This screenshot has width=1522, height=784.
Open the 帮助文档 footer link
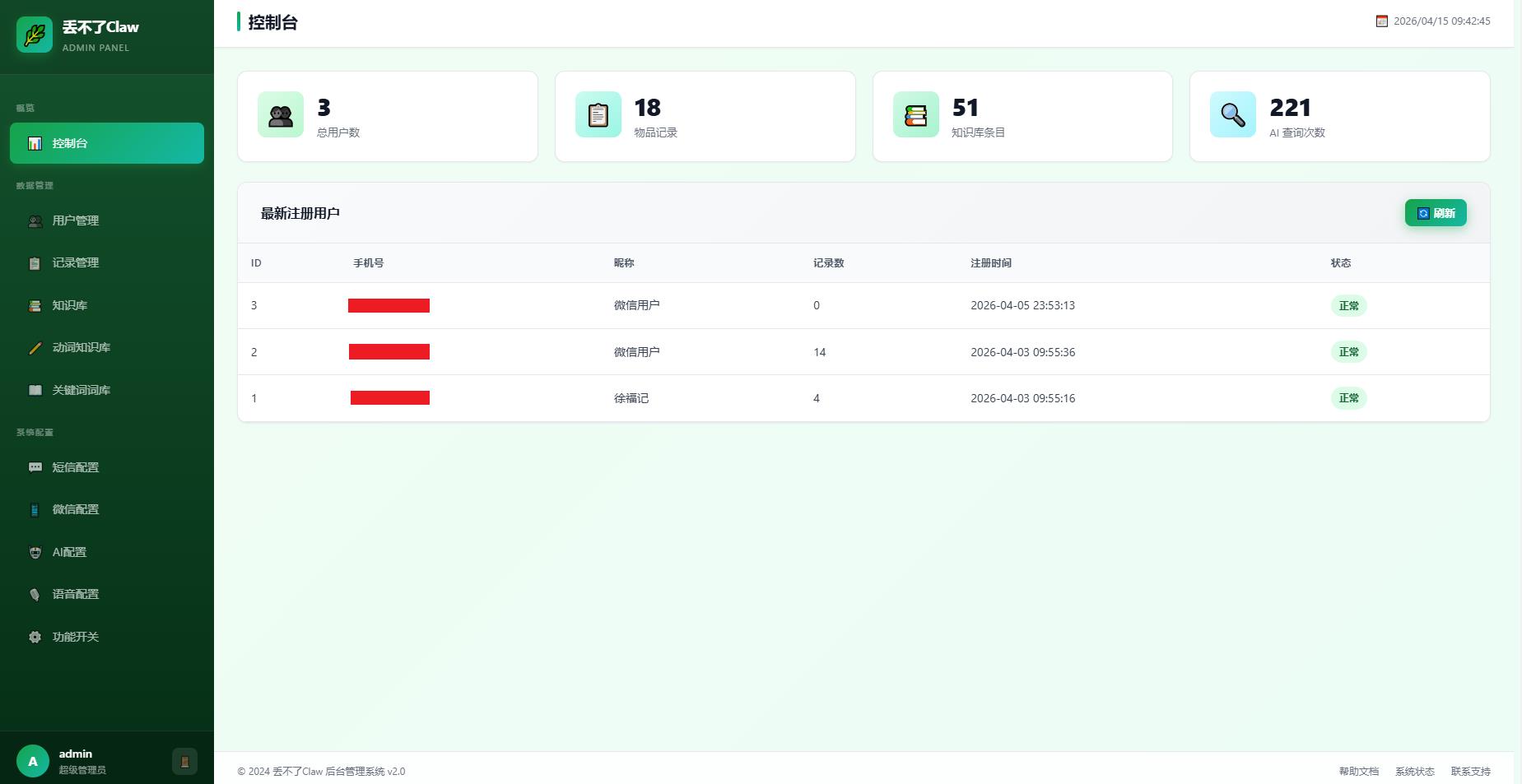[x=1358, y=772]
